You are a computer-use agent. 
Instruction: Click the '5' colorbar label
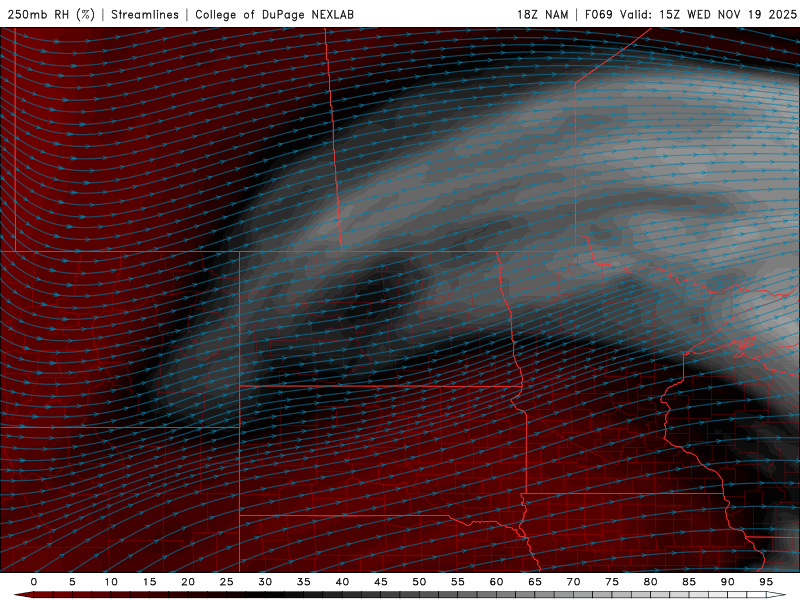[72, 582]
